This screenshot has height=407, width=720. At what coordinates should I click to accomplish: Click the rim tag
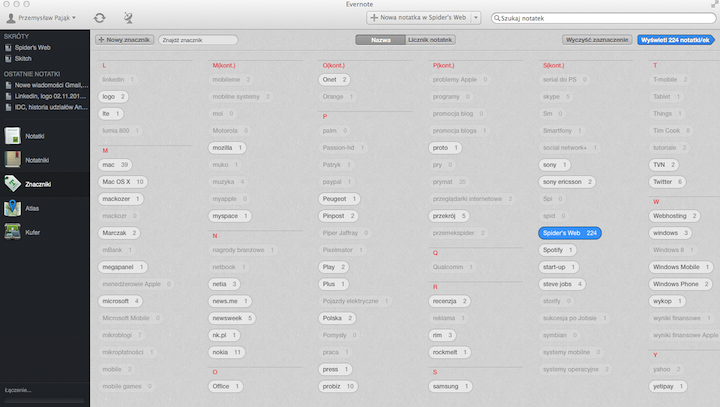(x=443, y=335)
